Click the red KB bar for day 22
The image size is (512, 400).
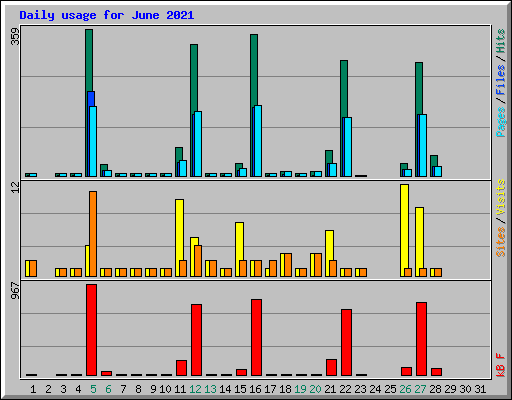[x=346, y=342]
